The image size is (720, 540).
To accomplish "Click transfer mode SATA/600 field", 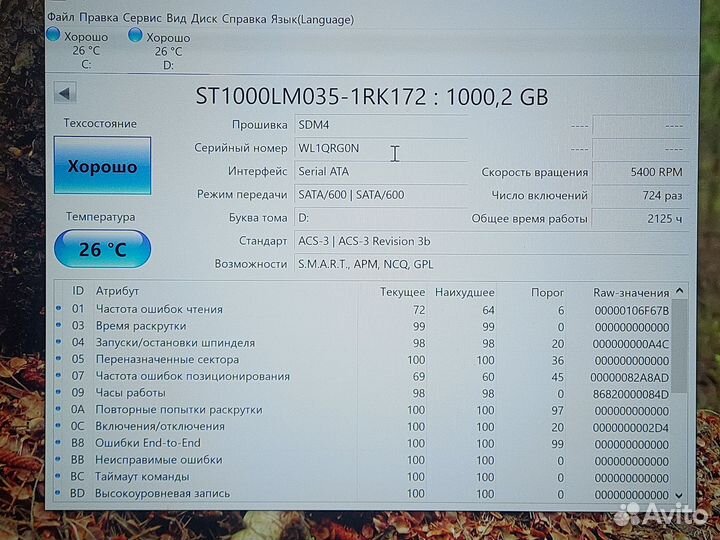I will tap(381, 195).
